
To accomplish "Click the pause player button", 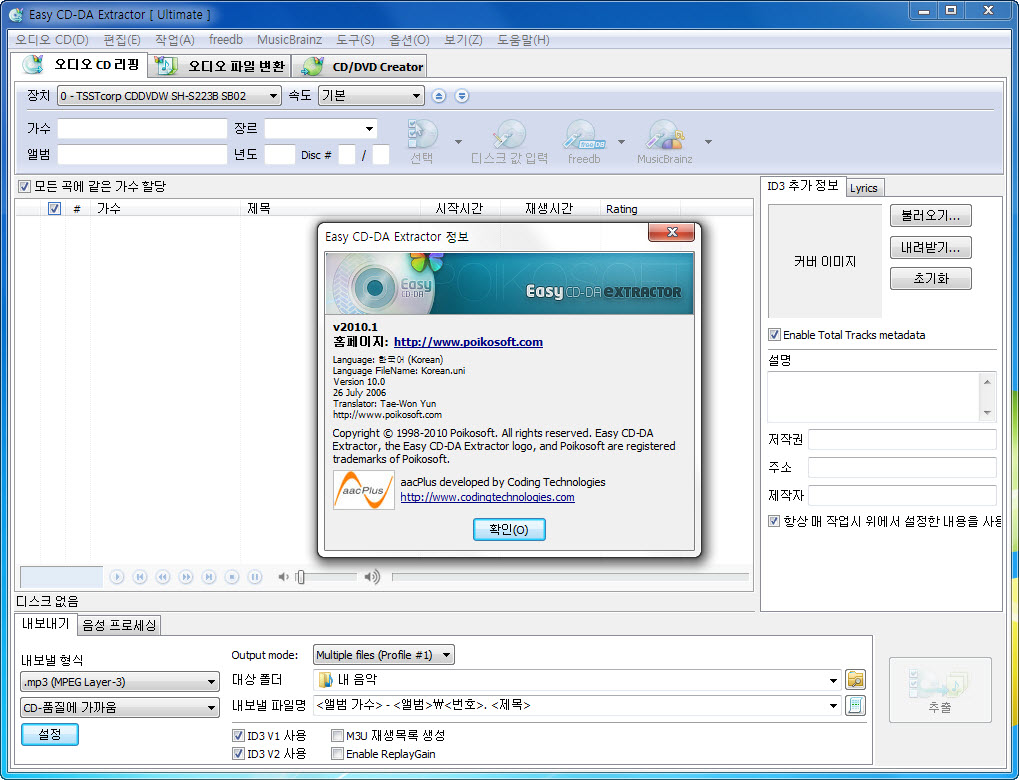I will 255,577.
